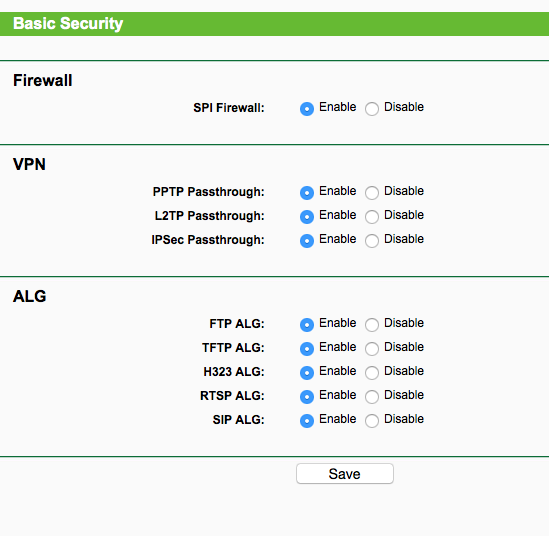Enable SIP ALG radio button
This screenshot has width=549, height=536.
tap(307, 421)
